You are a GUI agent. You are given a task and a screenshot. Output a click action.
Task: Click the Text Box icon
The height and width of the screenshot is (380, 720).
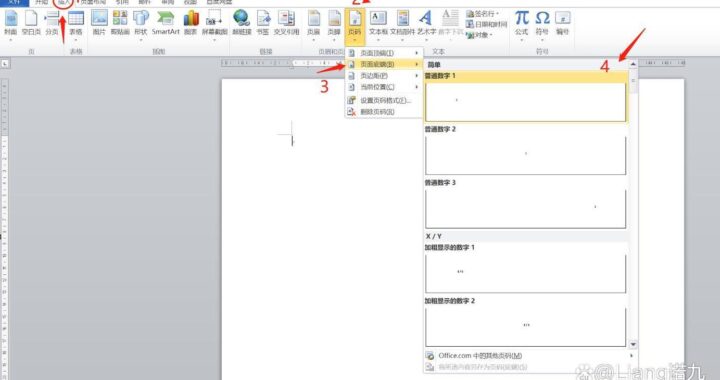coord(378,23)
